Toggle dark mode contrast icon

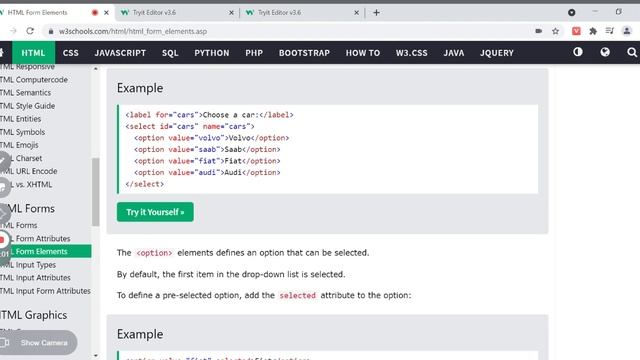click(x=578, y=52)
